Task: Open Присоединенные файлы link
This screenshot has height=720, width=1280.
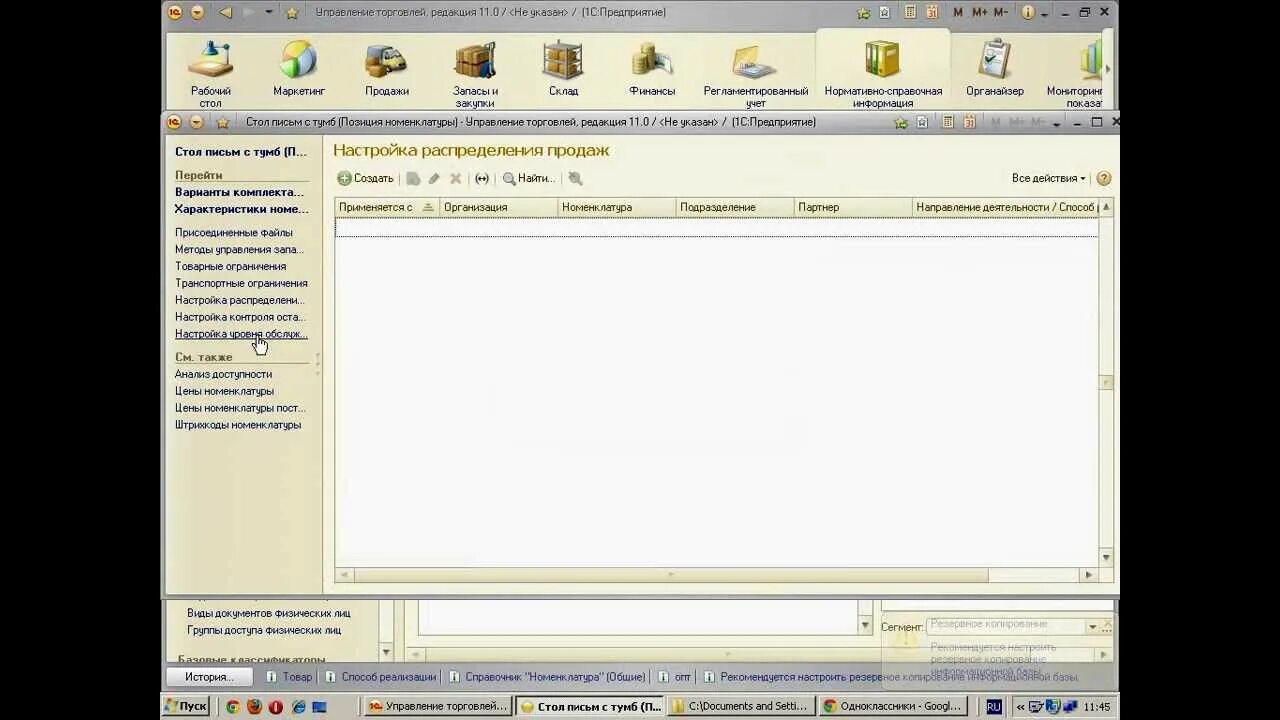Action: (x=234, y=232)
